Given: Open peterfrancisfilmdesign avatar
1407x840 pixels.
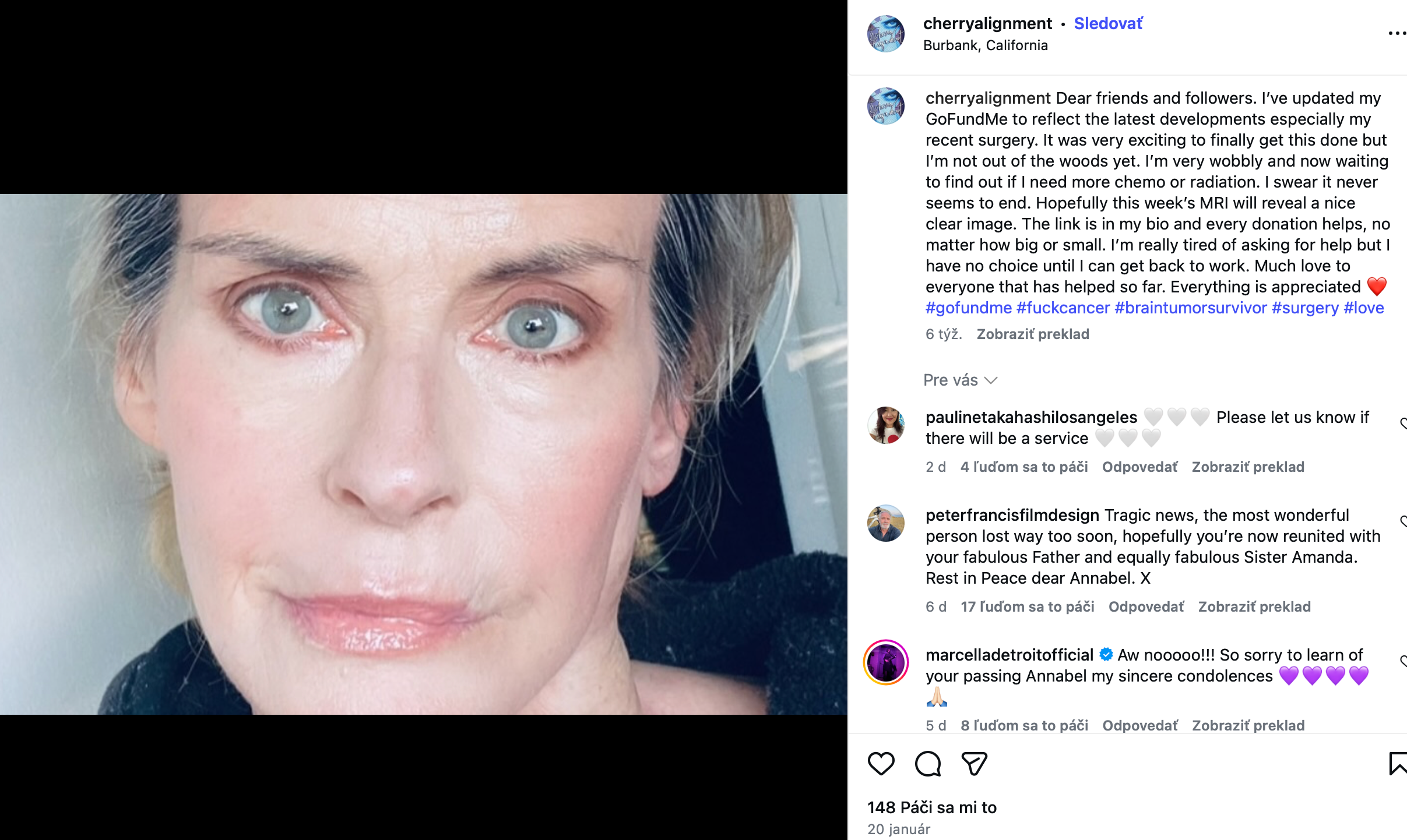Looking at the screenshot, I should click(x=886, y=523).
